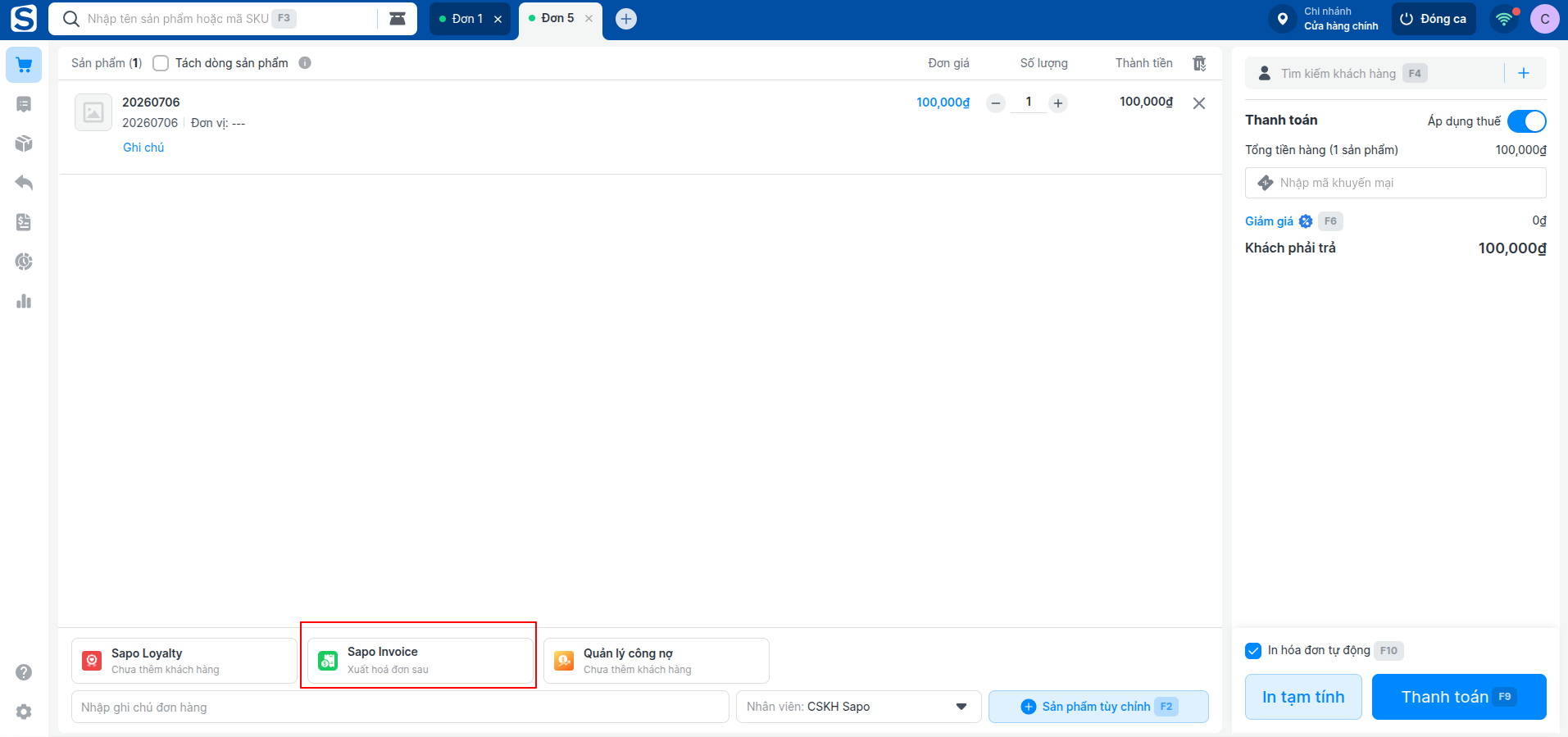
Task: Click the Nhập mã khuyến mại field
Action: pyautogui.click(x=1396, y=183)
